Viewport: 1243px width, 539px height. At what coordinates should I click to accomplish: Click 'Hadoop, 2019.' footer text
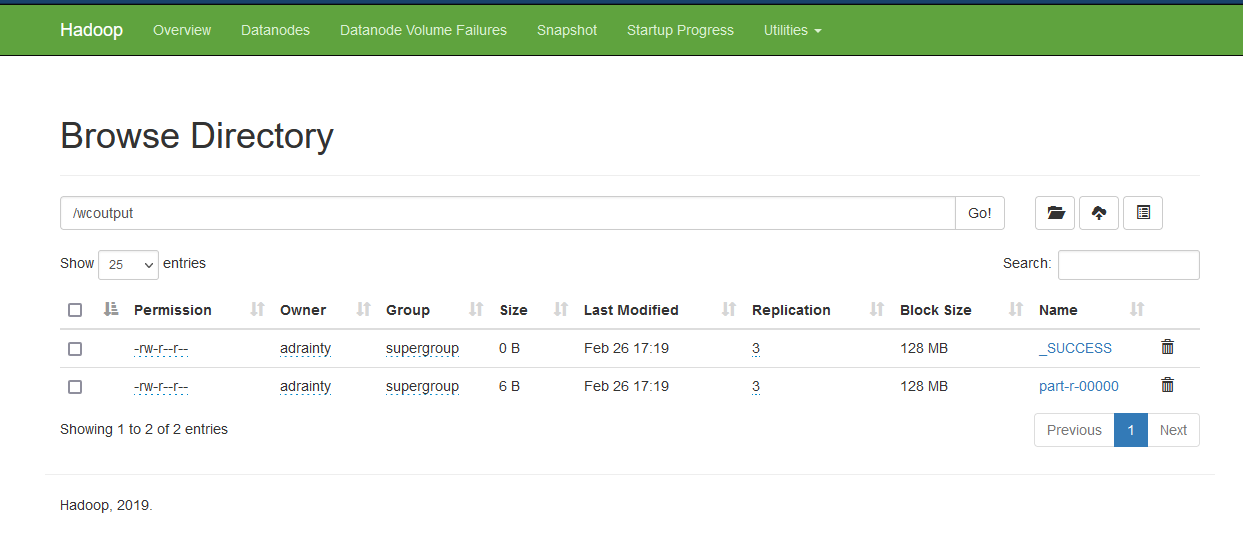click(x=106, y=506)
